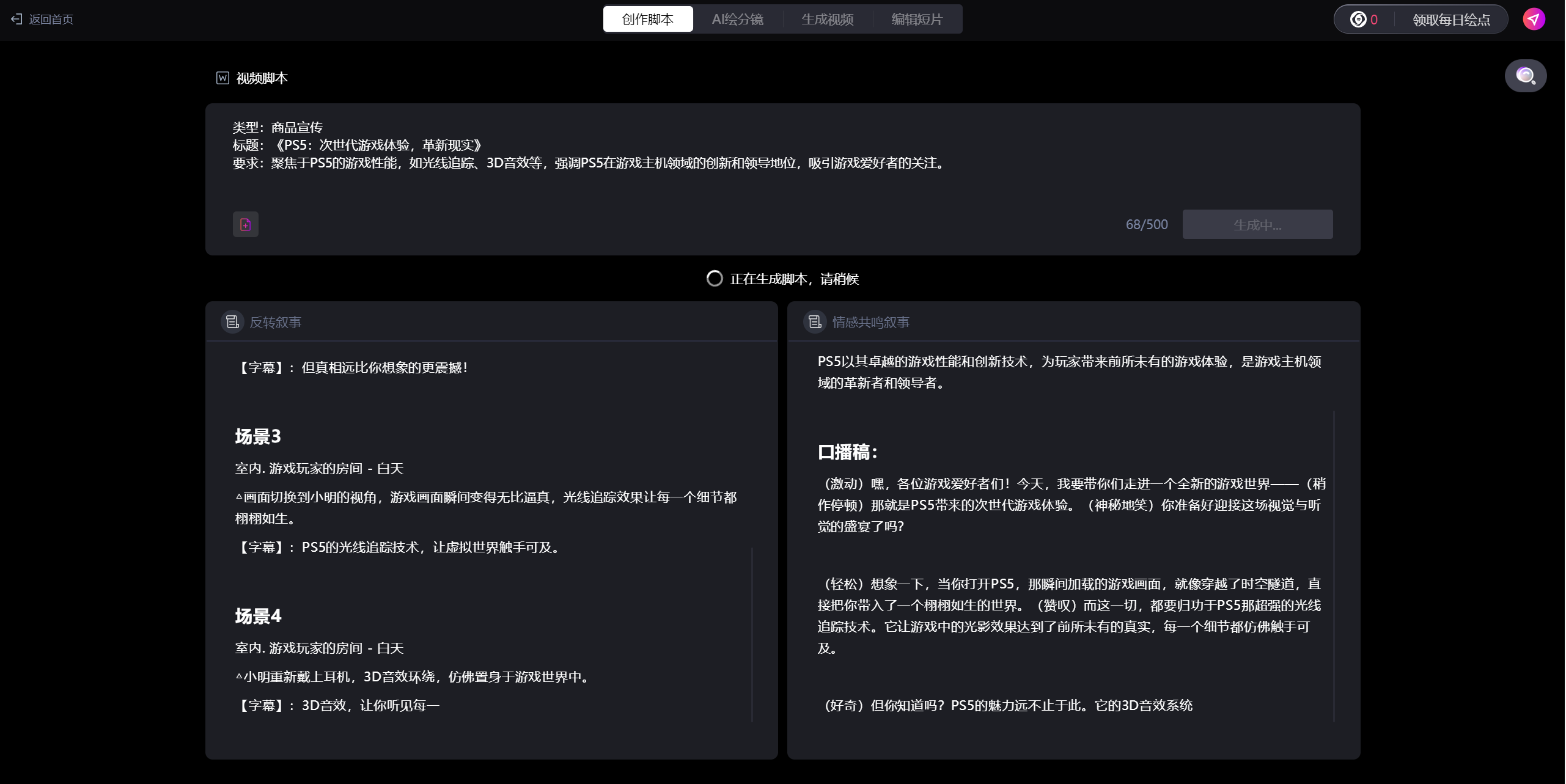The height and width of the screenshot is (784, 1566).
Task: Click the paragraph starting (轻松) 想象一下
Action: tap(1070, 616)
